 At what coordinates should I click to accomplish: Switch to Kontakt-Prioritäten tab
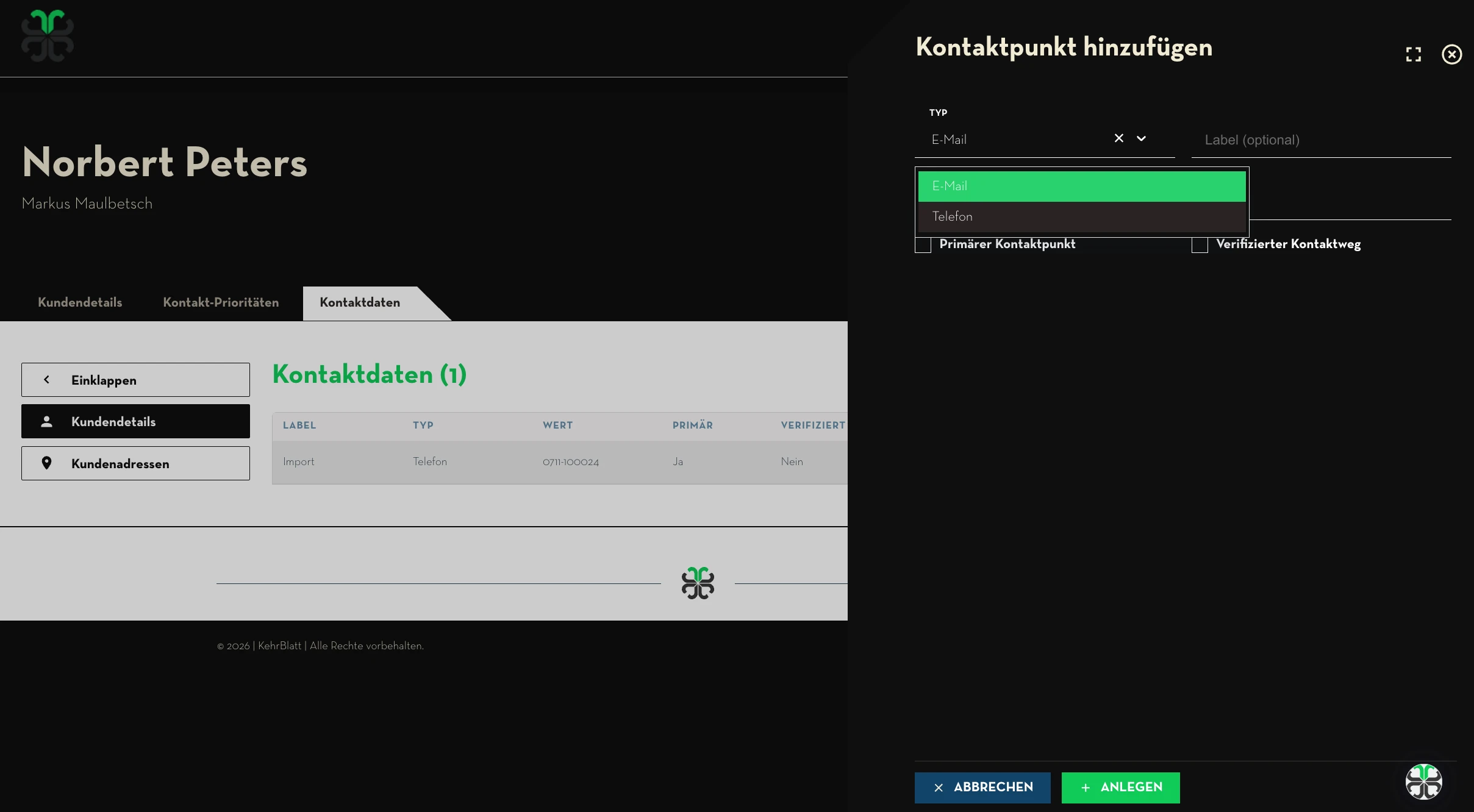pos(221,302)
